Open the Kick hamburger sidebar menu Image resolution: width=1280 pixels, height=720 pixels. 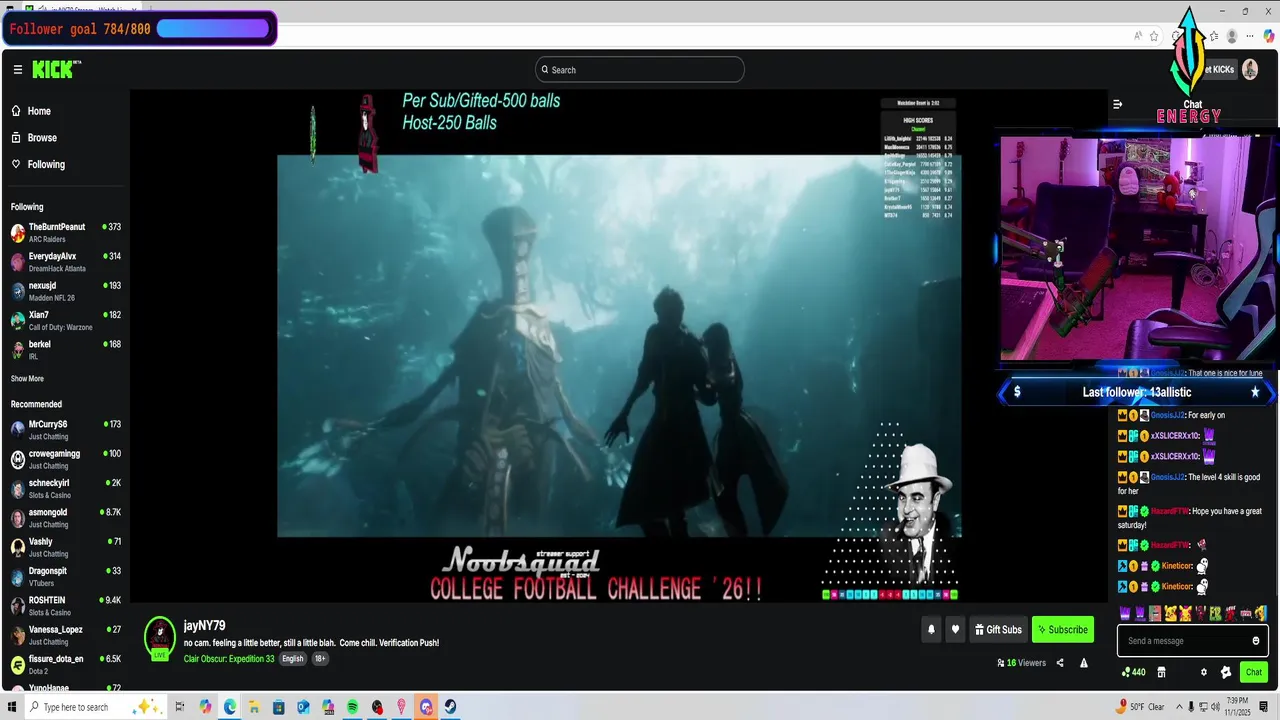click(x=18, y=69)
